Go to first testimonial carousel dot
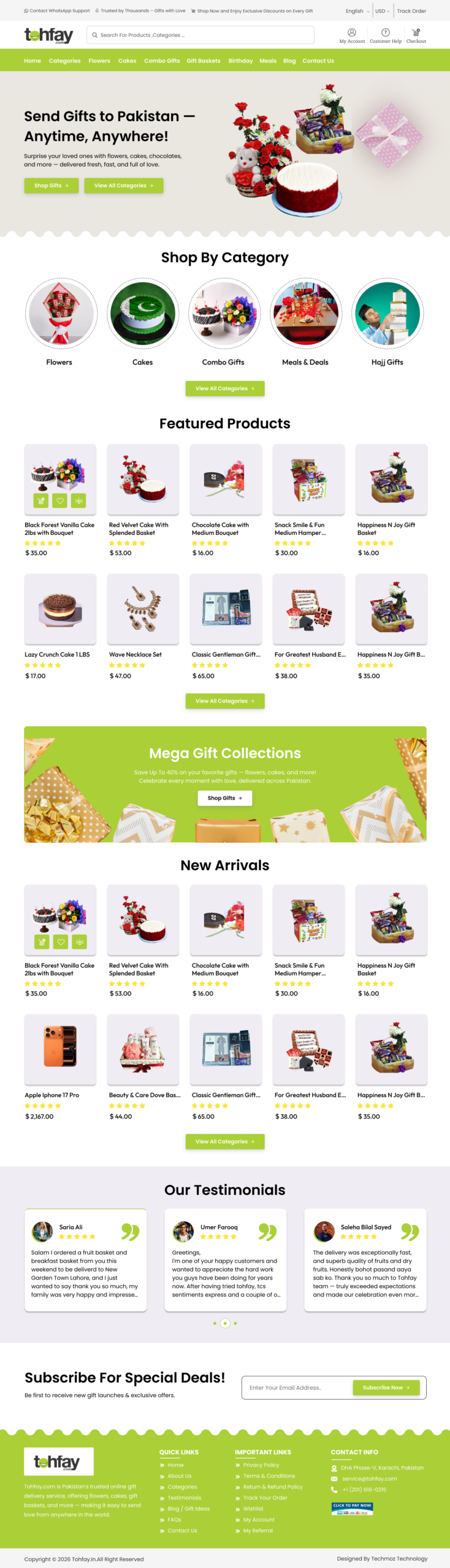Viewport: 450px width, 1568px height. click(215, 1323)
